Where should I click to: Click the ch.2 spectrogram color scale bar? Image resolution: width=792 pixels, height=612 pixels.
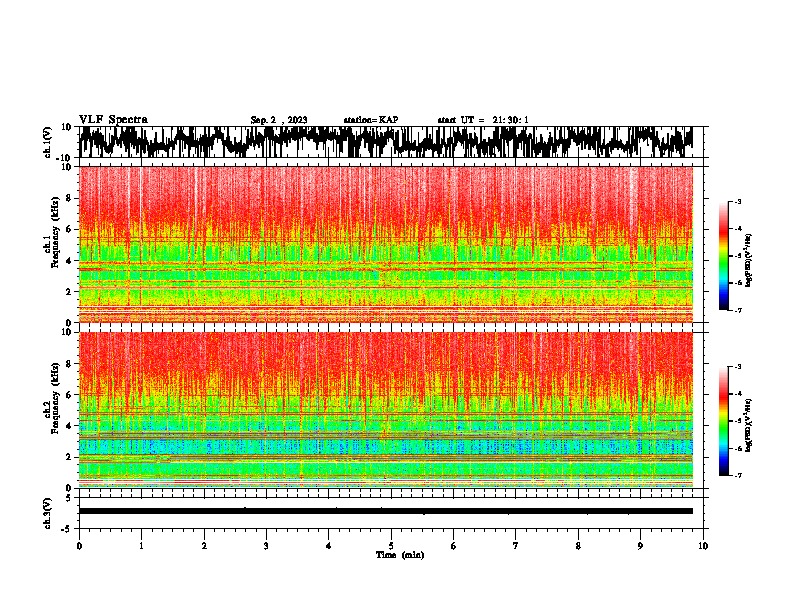pyautogui.click(x=723, y=421)
